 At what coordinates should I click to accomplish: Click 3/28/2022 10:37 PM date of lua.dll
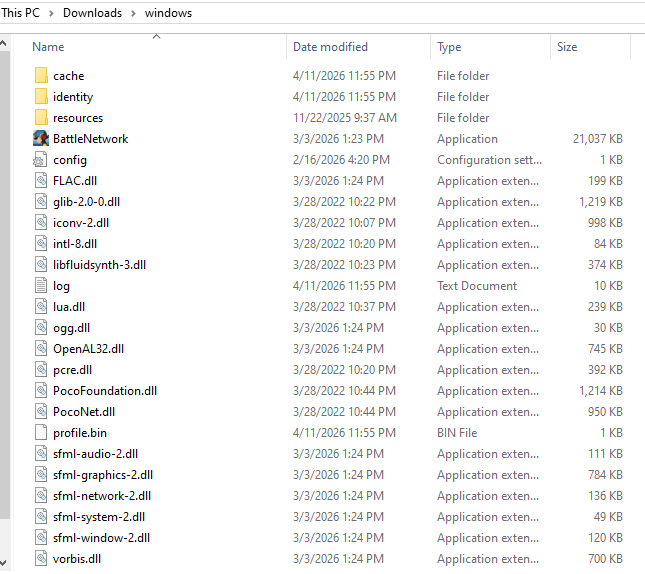[x=344, y=307]
